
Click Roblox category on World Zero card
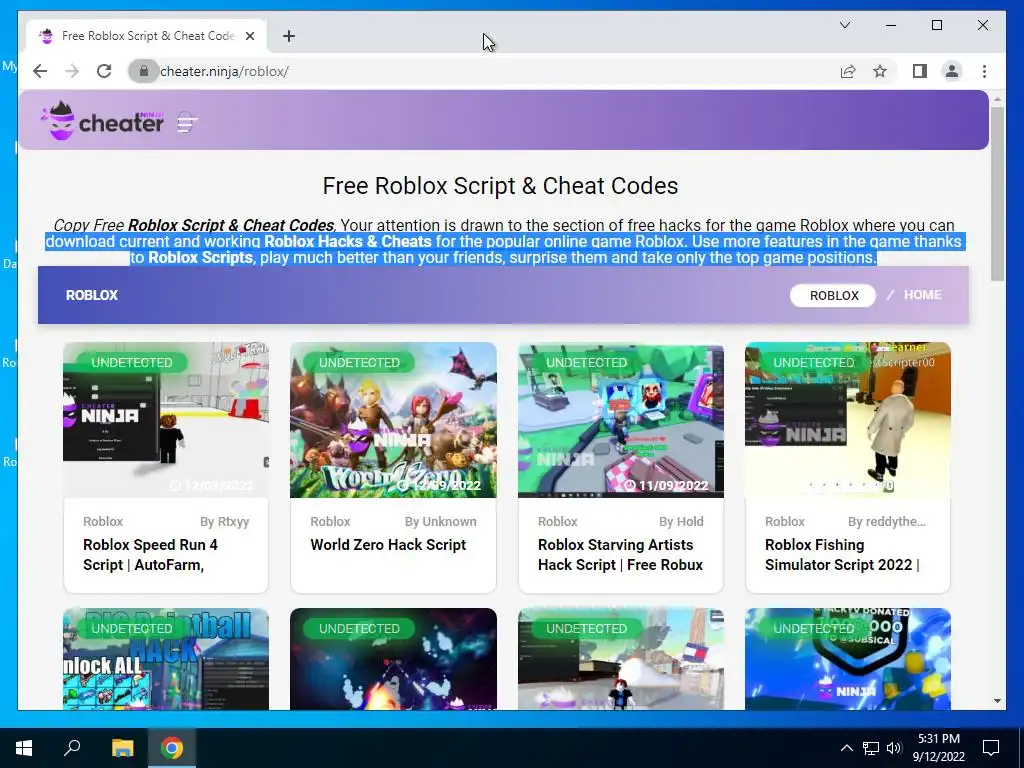click(330, 521)
